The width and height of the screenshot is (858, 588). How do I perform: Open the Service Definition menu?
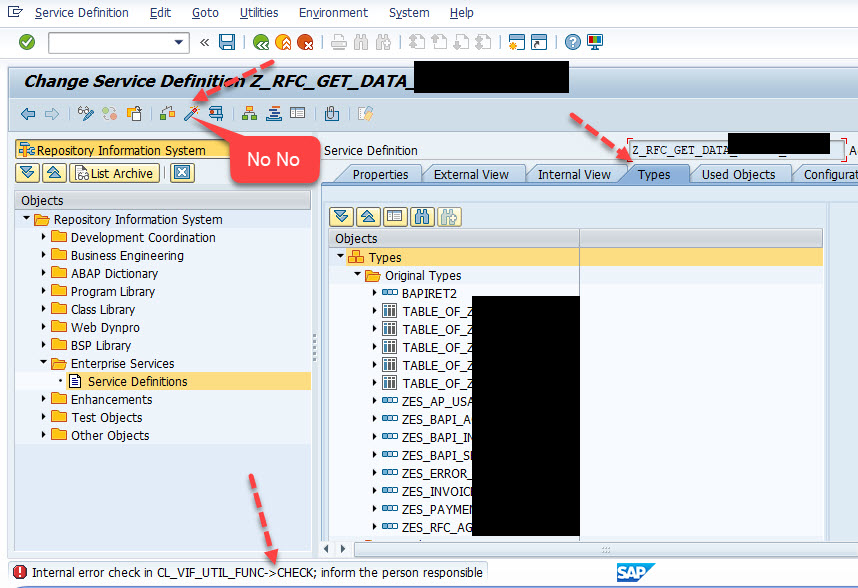tap(82, 13)
